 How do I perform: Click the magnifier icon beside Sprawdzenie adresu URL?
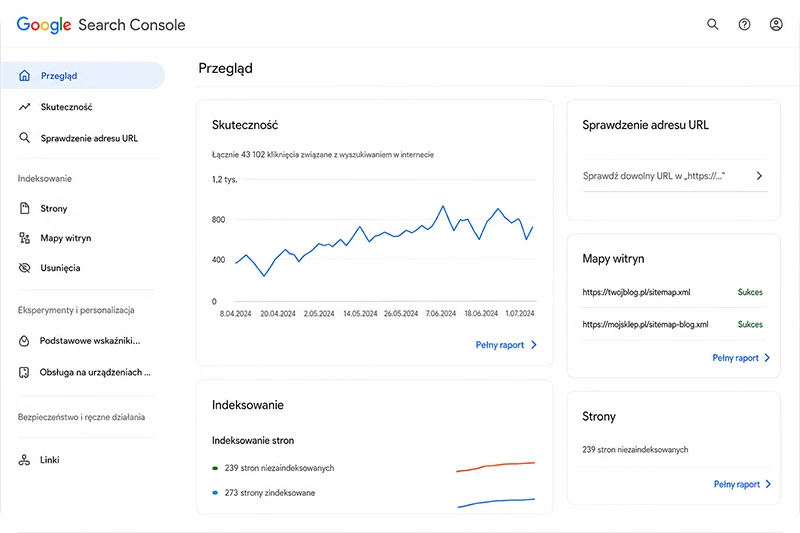pos(24,138)
